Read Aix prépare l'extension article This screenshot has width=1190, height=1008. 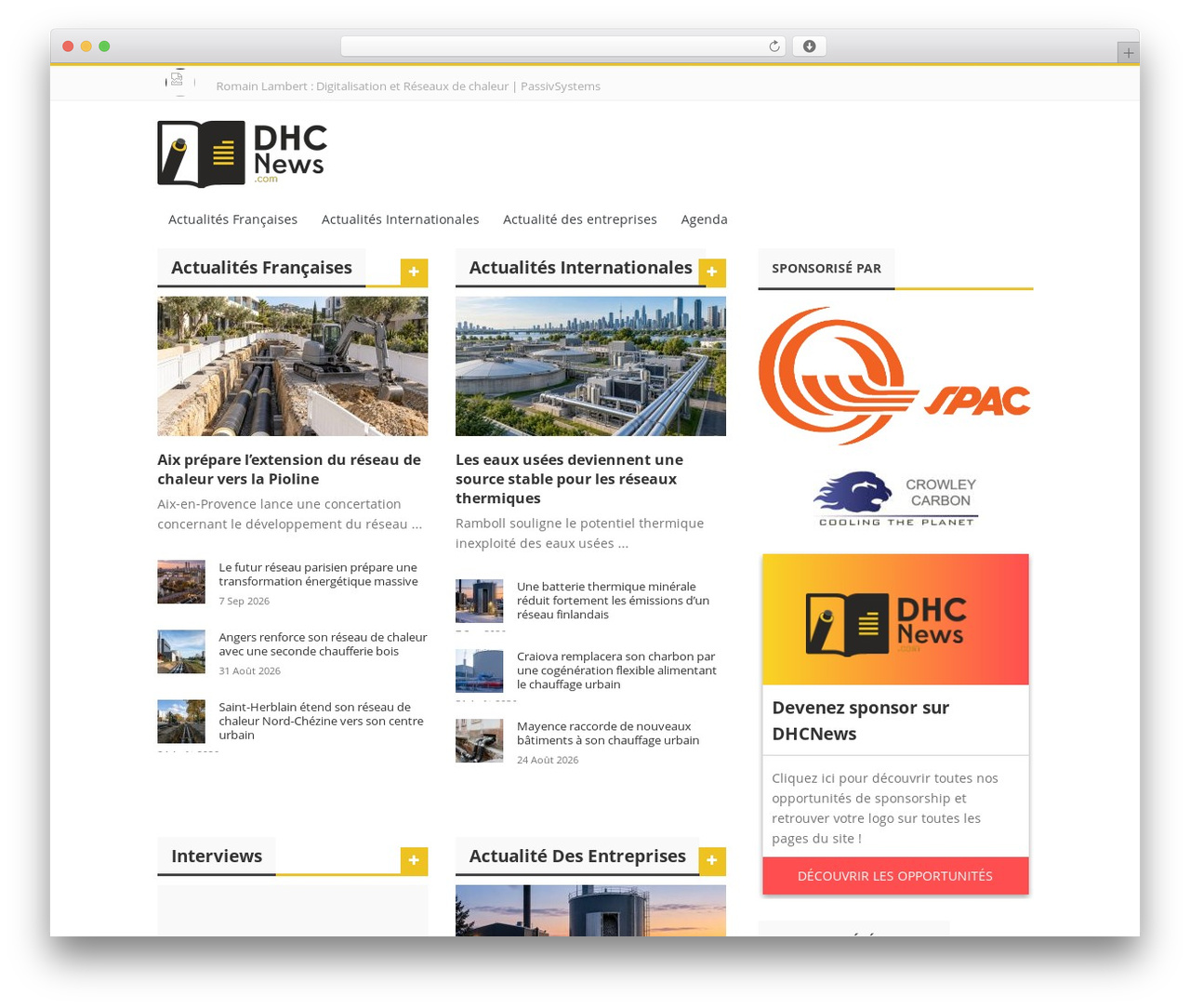point(289,470)
